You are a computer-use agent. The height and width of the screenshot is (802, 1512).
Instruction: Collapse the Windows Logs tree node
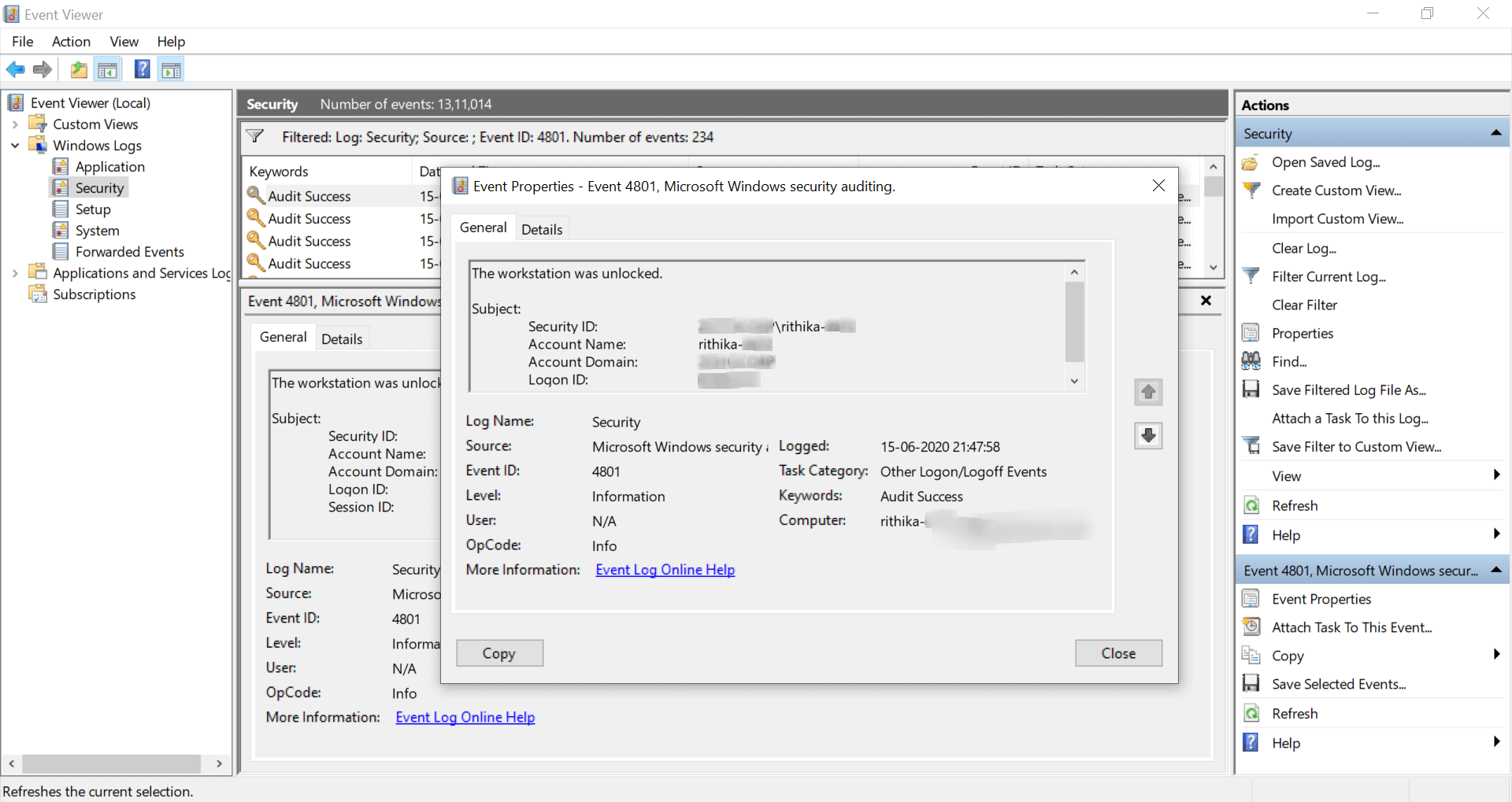click(x=15, y=146)
